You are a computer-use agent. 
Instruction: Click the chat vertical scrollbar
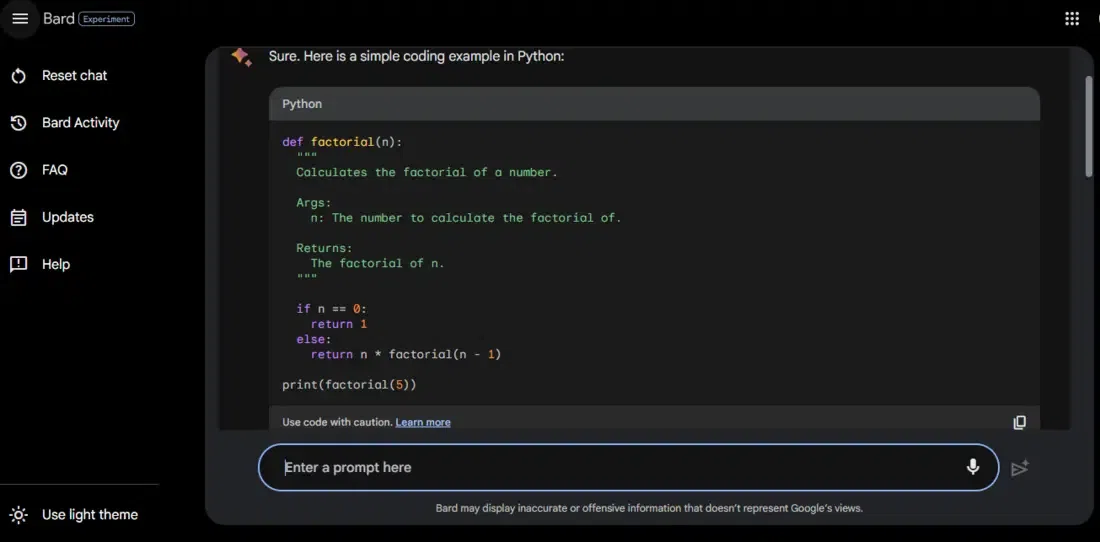(x=1089, y=125)
